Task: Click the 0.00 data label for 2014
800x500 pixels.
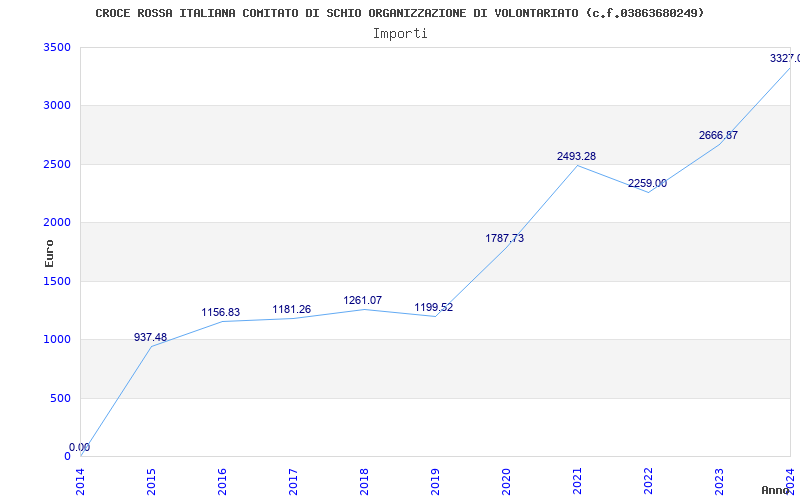Action: click(x=80, y=447)
